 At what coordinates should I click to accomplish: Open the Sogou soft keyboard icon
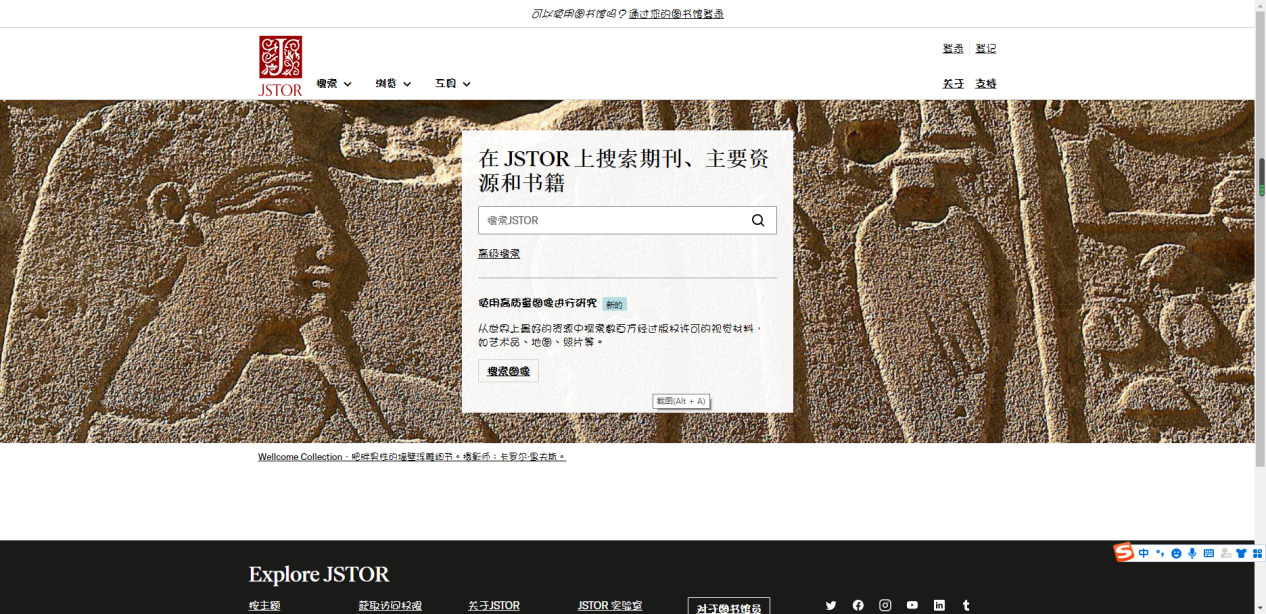1208,553
